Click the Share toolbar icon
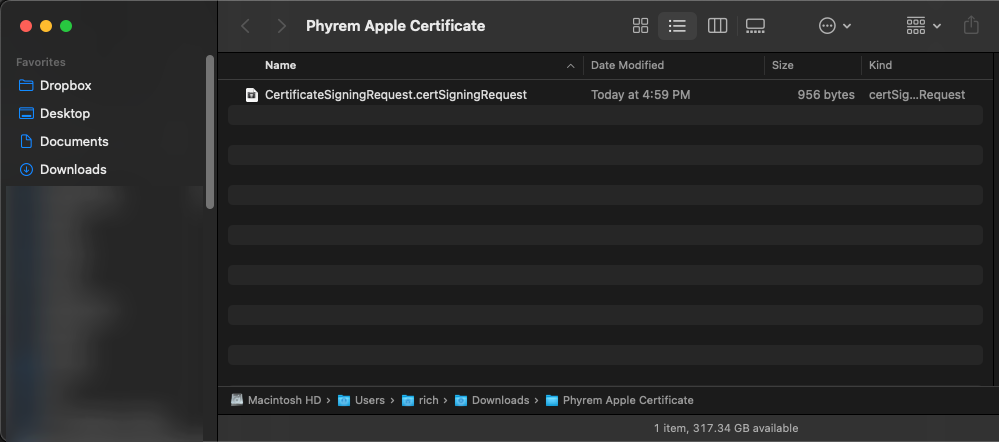 click(x=970, y=26)
